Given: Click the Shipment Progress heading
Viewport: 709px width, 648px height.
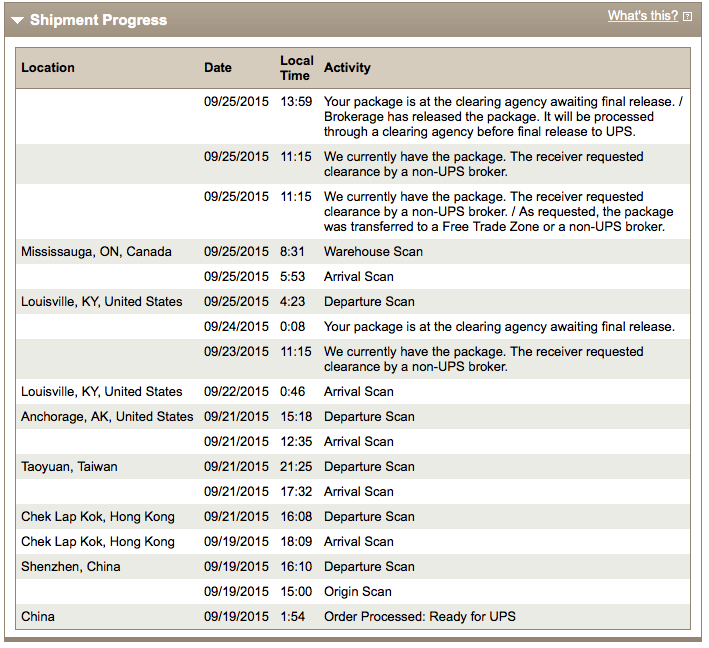Looking at the screenshot, I should [99, 20].
